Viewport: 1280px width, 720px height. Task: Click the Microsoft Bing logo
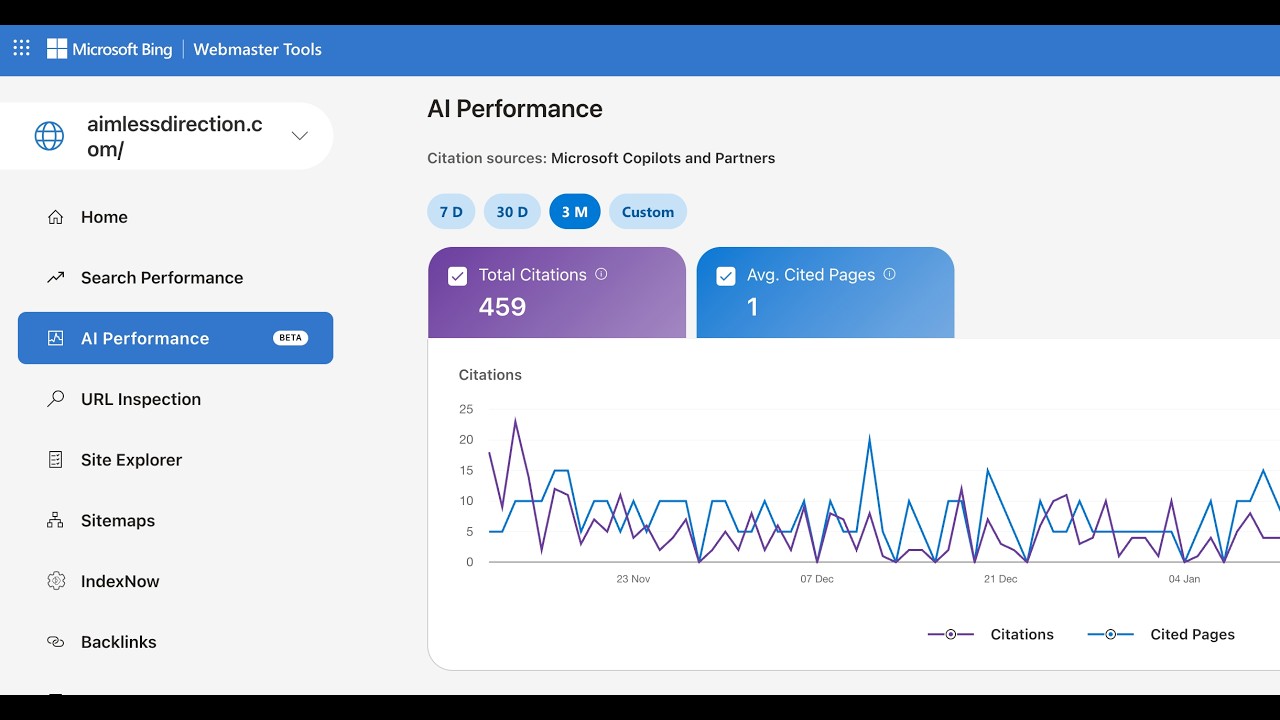click(109, 49)
